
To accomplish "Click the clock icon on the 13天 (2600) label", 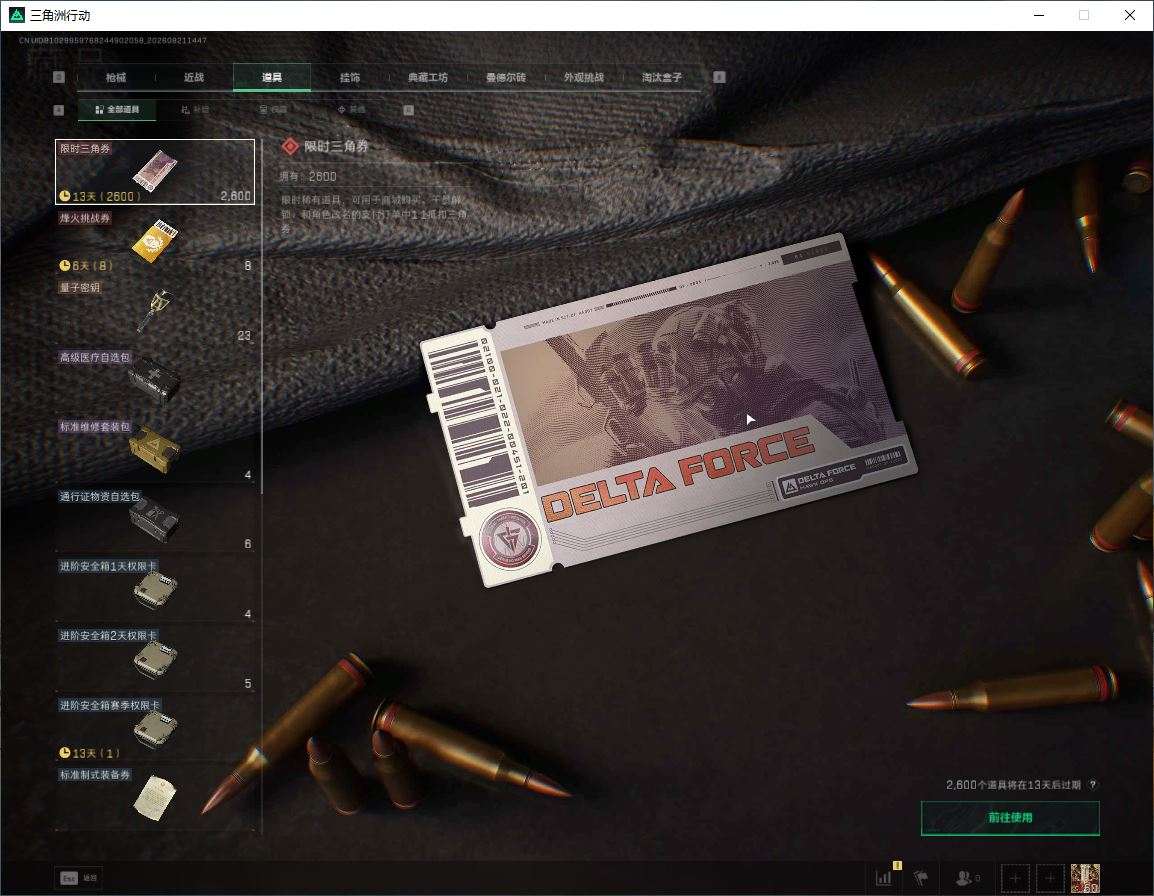I will [x=65, y=197].
